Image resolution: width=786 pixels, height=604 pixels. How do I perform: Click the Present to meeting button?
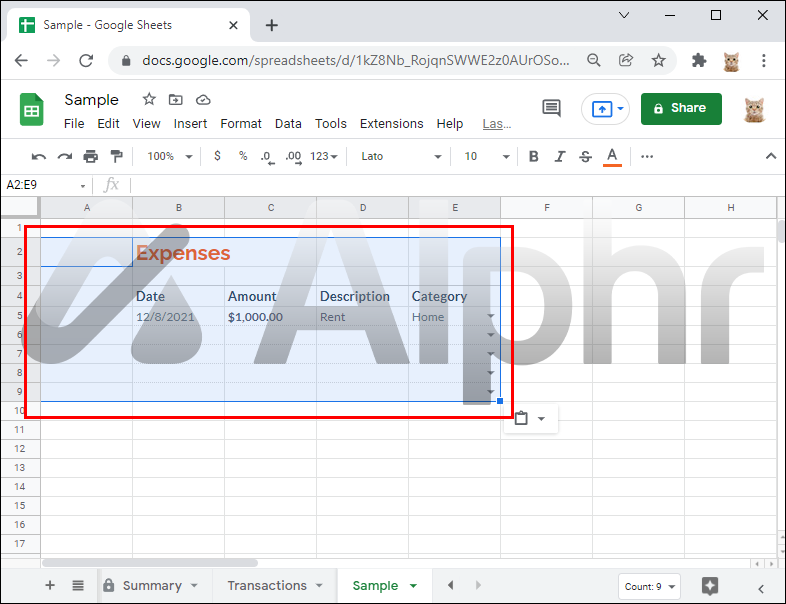coord(605,109)
